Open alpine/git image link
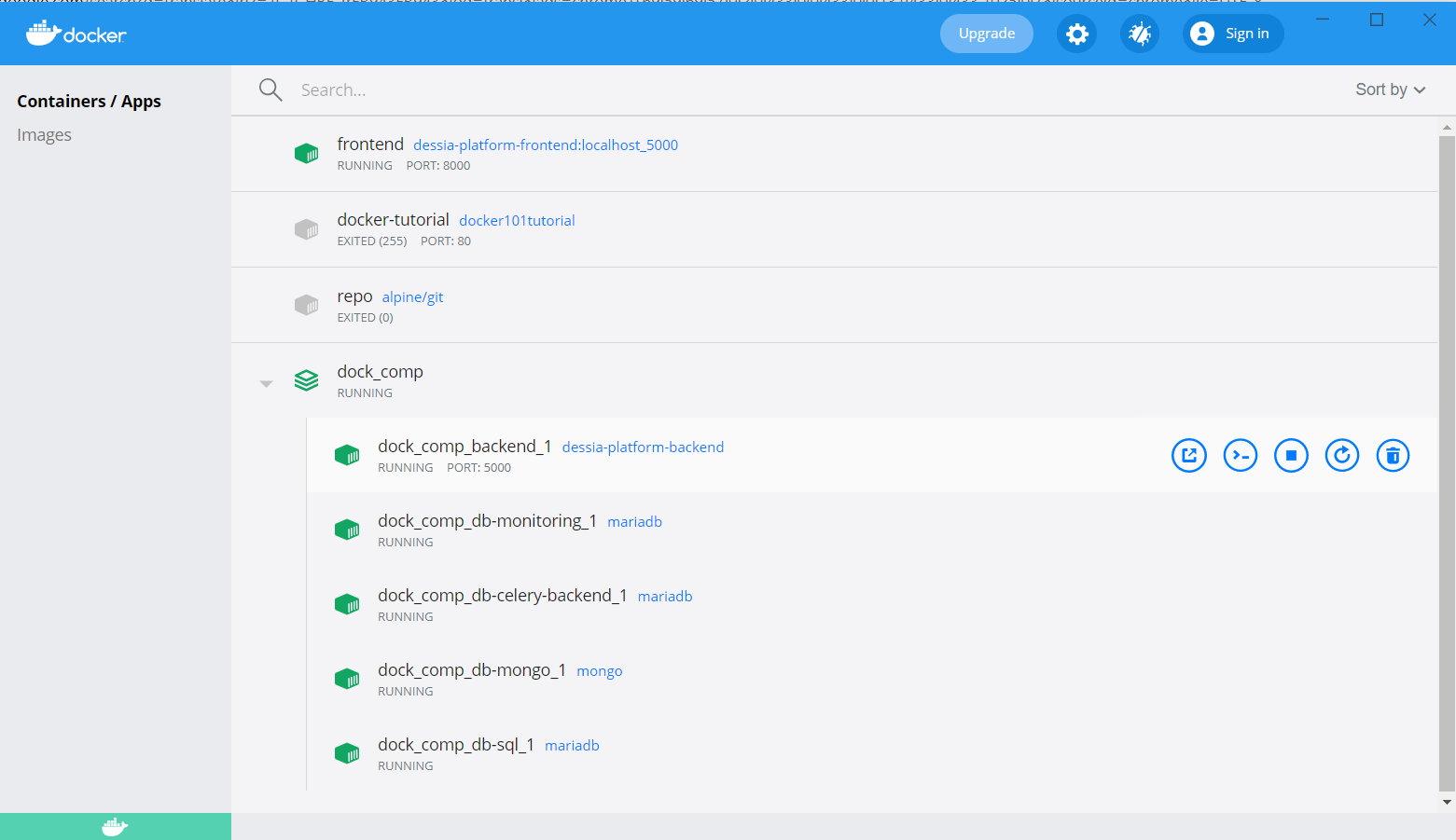Viewport: 1456px width, 840px height. click(x=412, y=297)
